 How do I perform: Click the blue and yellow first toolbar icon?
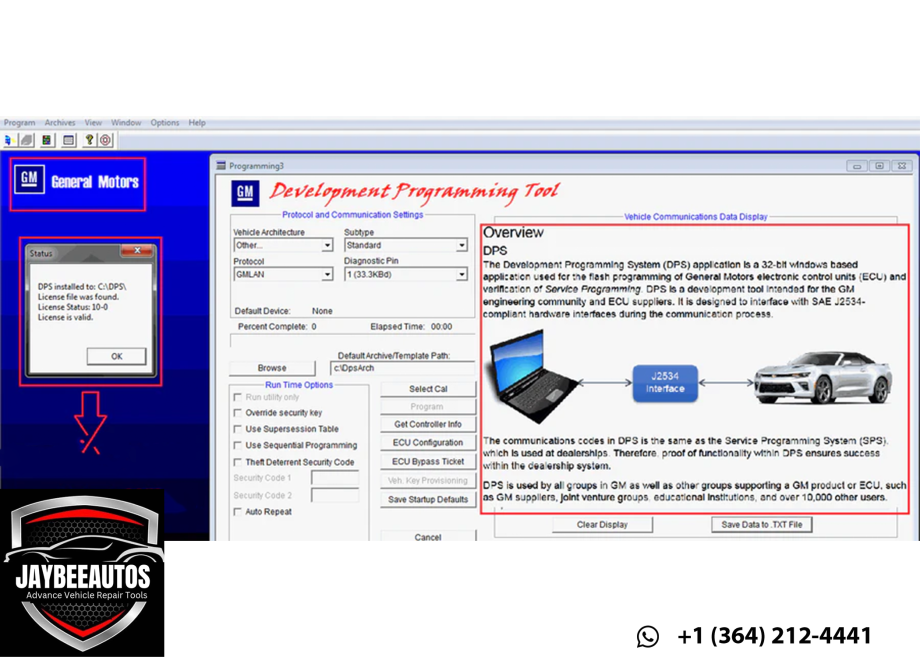9,140
